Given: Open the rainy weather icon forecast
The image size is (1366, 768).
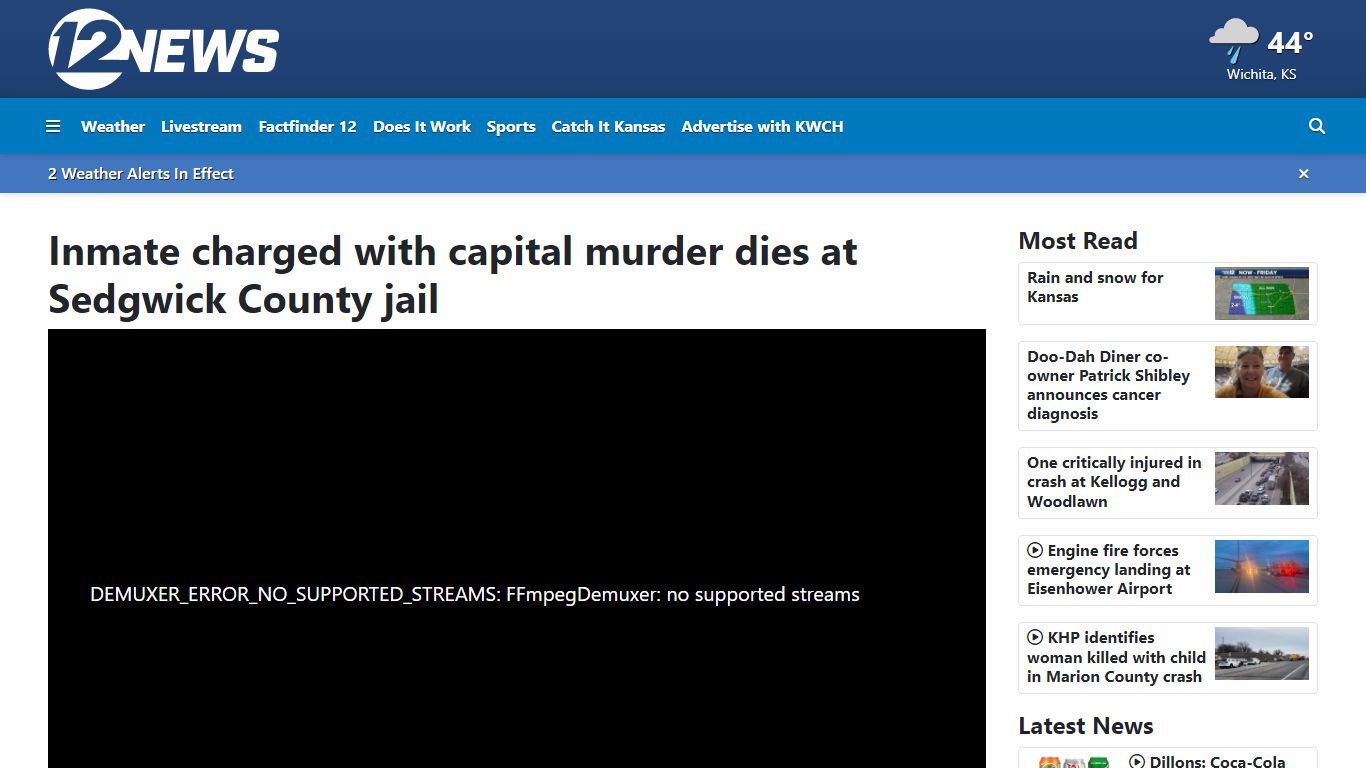Looking at the screenshot, I should [x=1234, y=41].
